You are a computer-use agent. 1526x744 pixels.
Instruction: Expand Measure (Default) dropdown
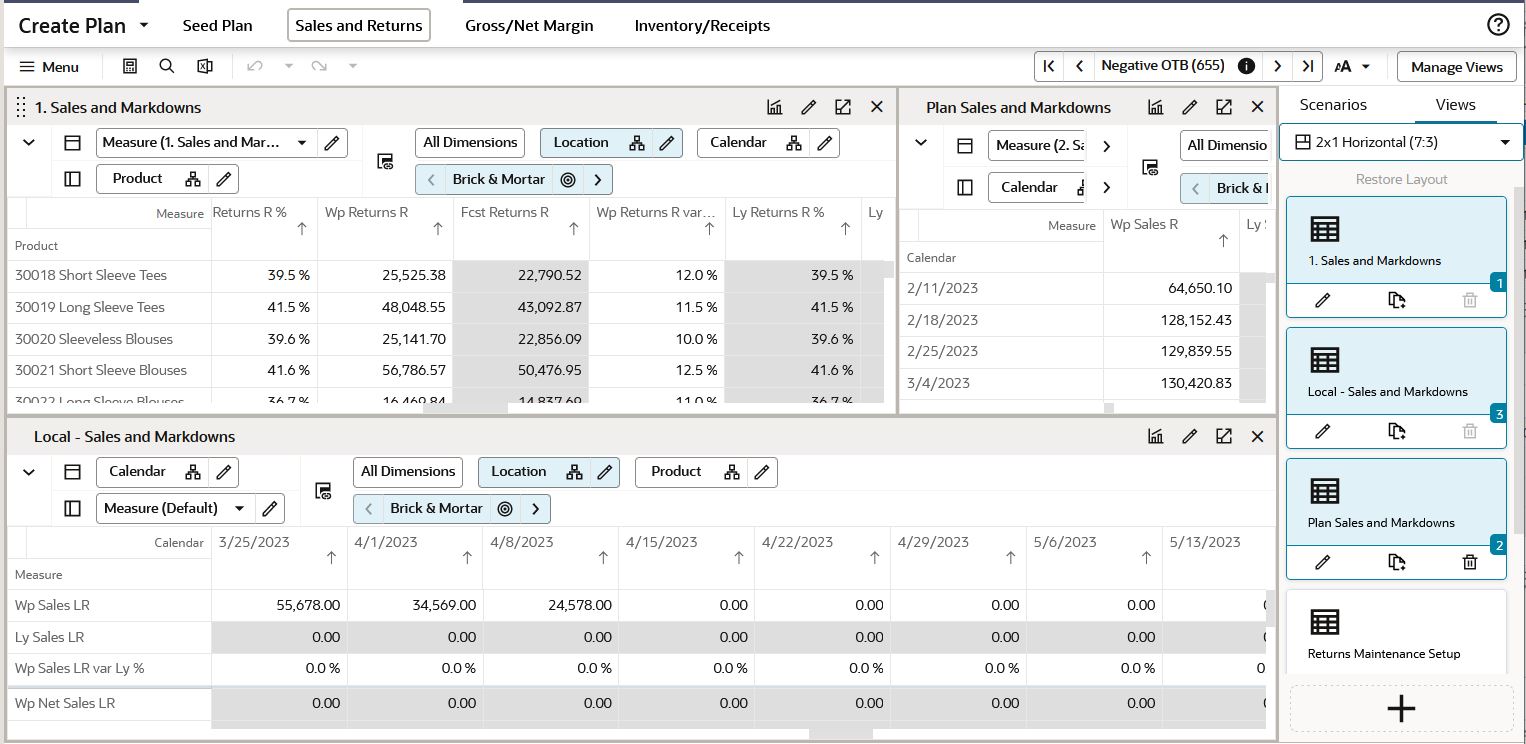pyautogui.click(x=240, y=508)
